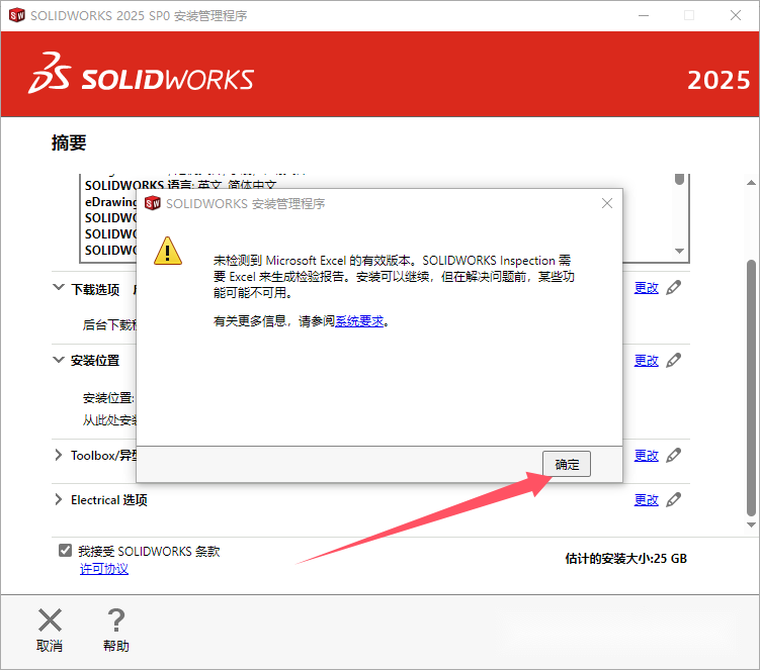Click the 取消 X icon at bottom
Image resolution: width=760 pixels, height=670 pixels.
pos(49,620)
